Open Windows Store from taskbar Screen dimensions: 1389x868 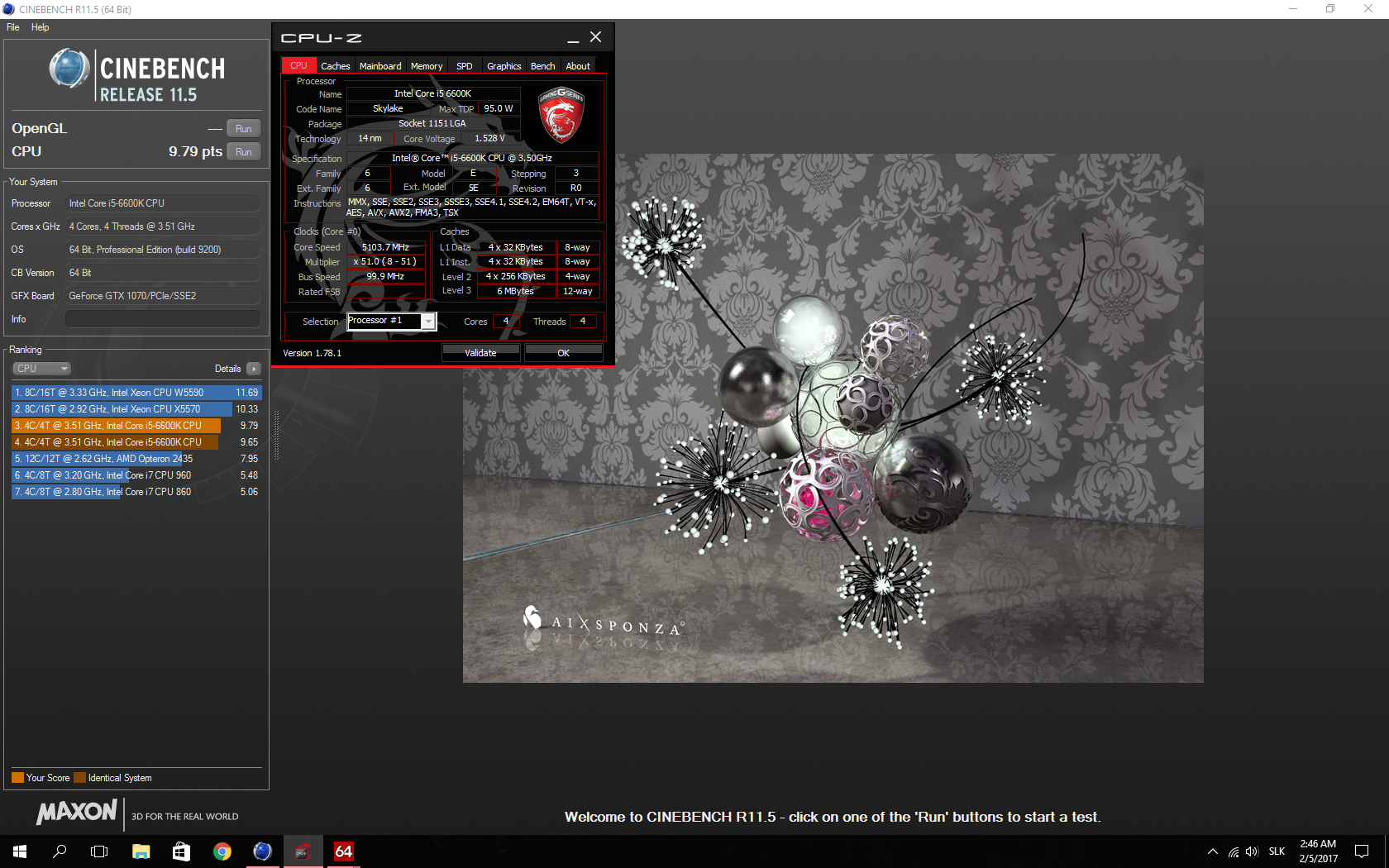pos(181,851)
